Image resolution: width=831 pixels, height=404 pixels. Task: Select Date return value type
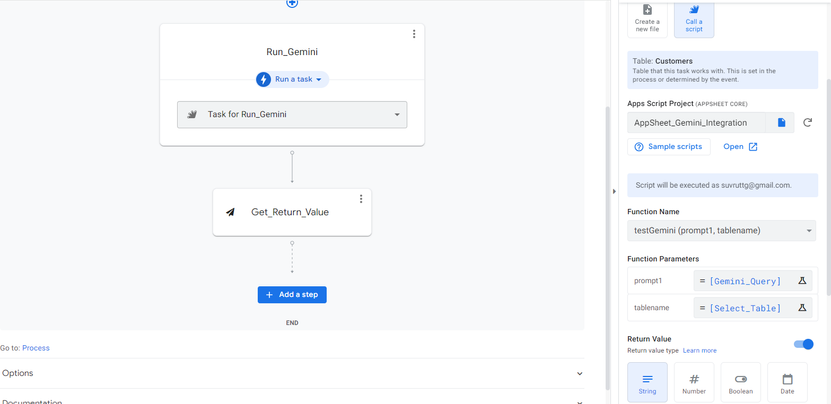[787, 382]
